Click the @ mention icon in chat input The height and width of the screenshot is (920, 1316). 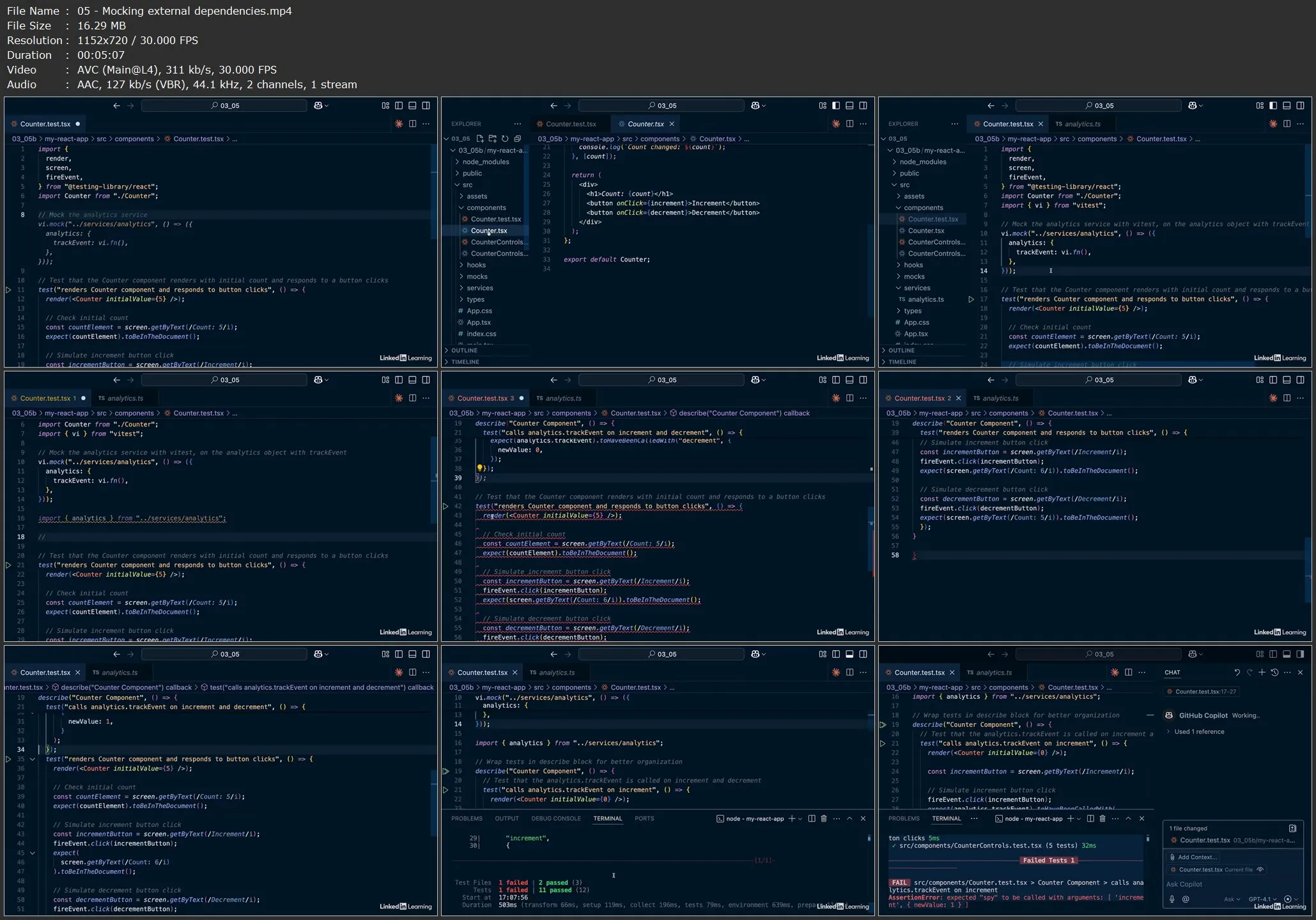(1186, 899)
